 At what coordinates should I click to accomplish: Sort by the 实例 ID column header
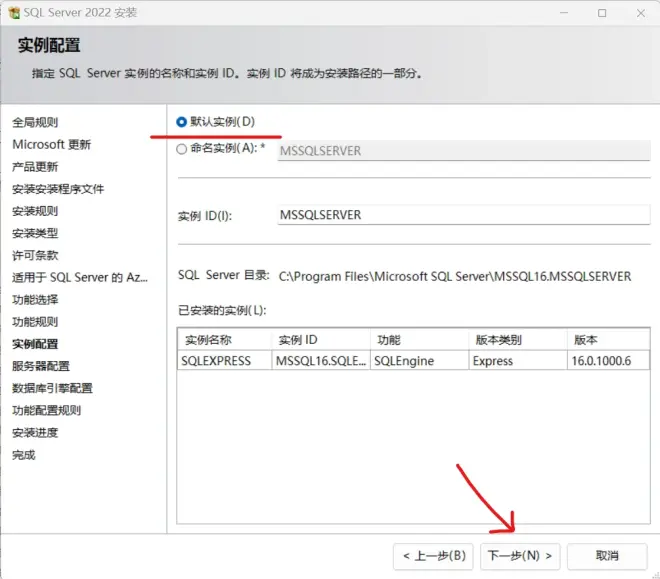321,340
